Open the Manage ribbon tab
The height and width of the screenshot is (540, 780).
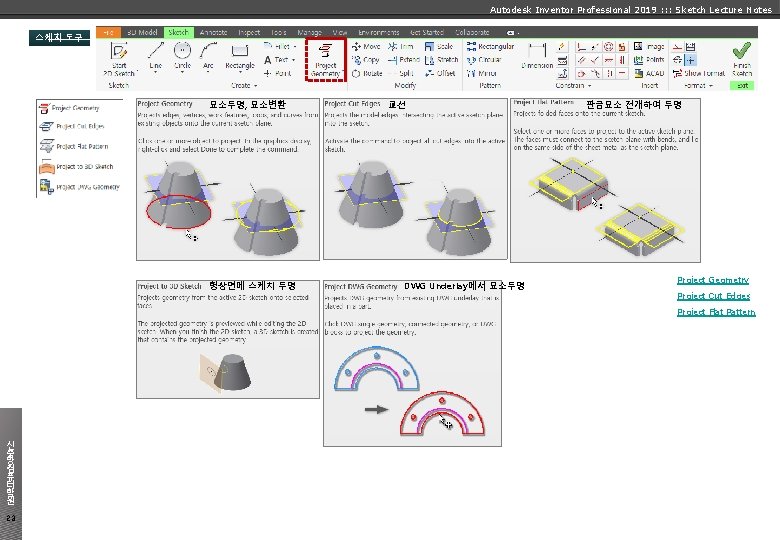tap(309, 32)
